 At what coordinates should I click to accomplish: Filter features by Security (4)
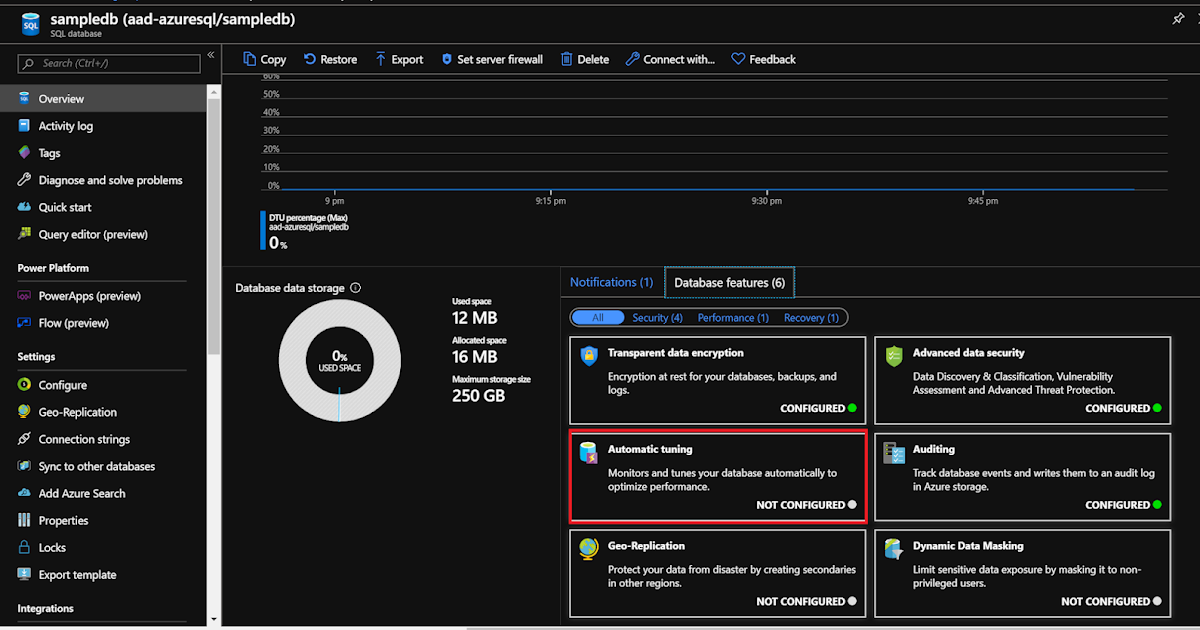click(x=657, y=317)
